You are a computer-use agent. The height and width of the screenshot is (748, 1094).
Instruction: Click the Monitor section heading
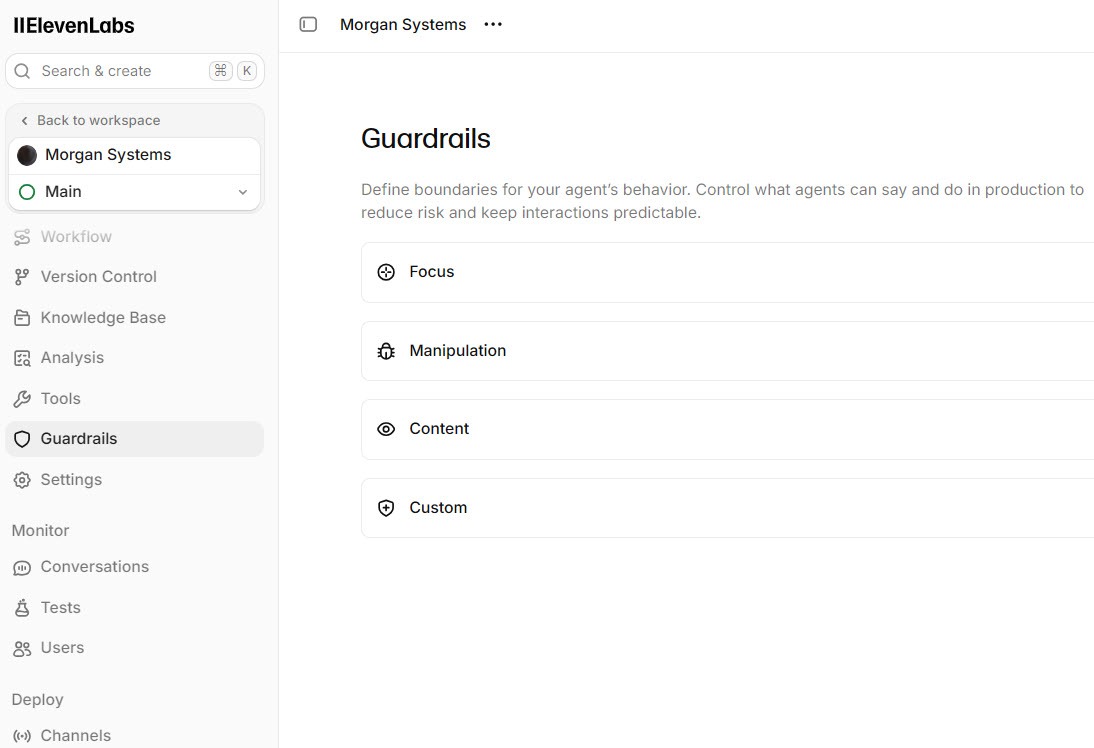40,530
